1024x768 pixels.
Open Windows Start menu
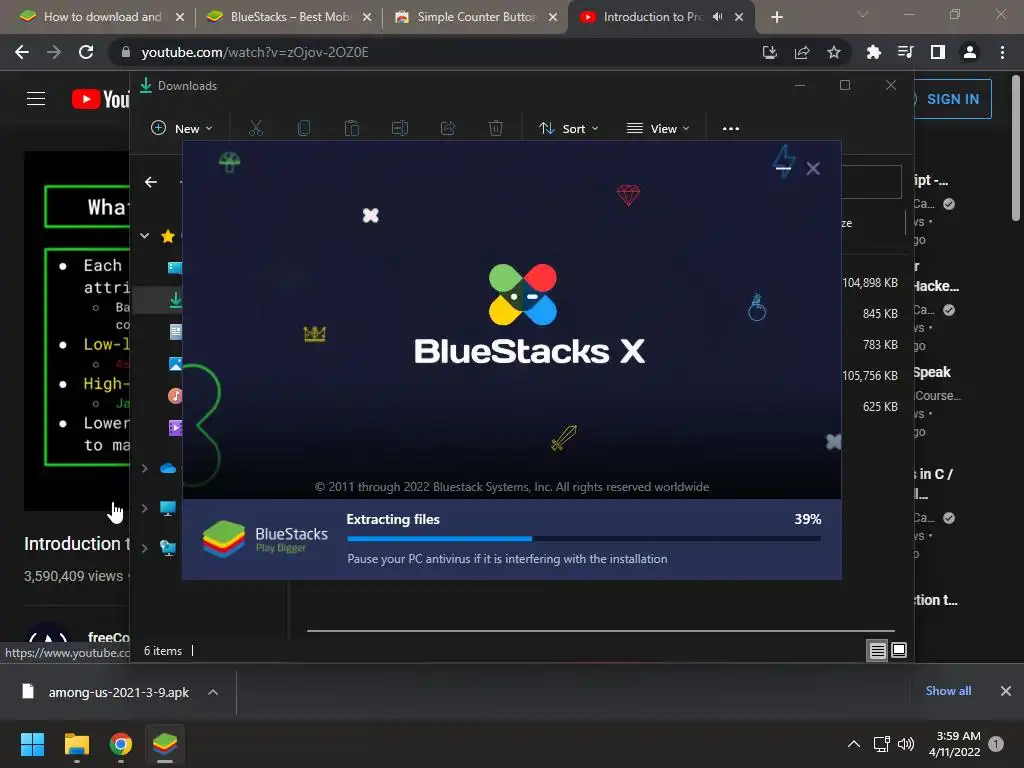pos(33,744)
